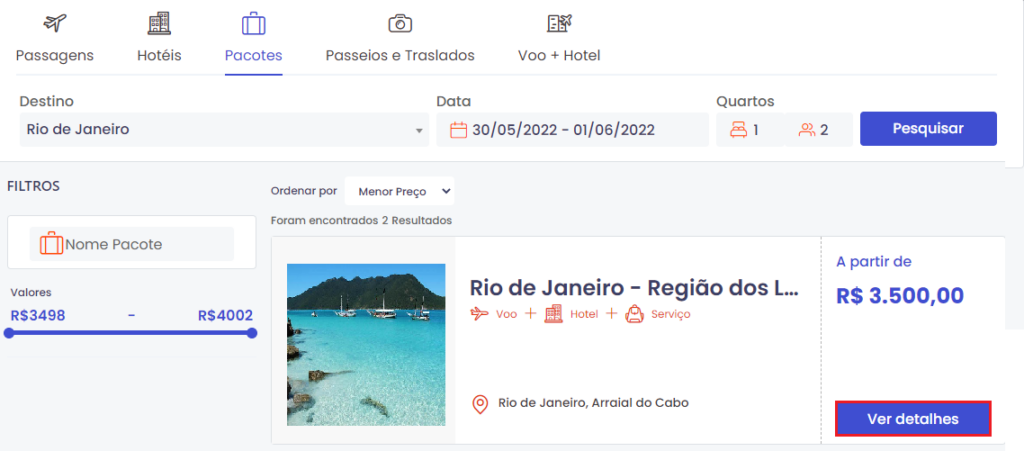The height and width of the screenshot is (451, 1024).
Task: Click the people icon in Quartos
Action: (807, 130)
